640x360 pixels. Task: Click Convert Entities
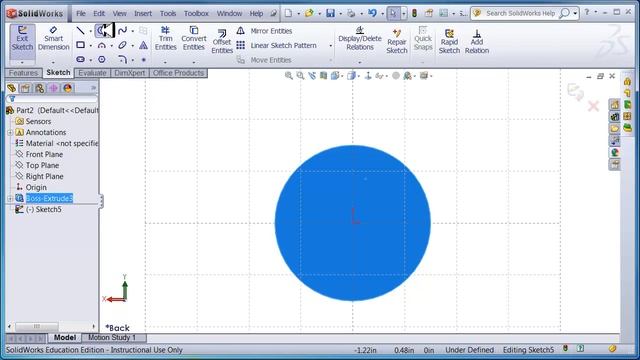[x=193, y=39]
